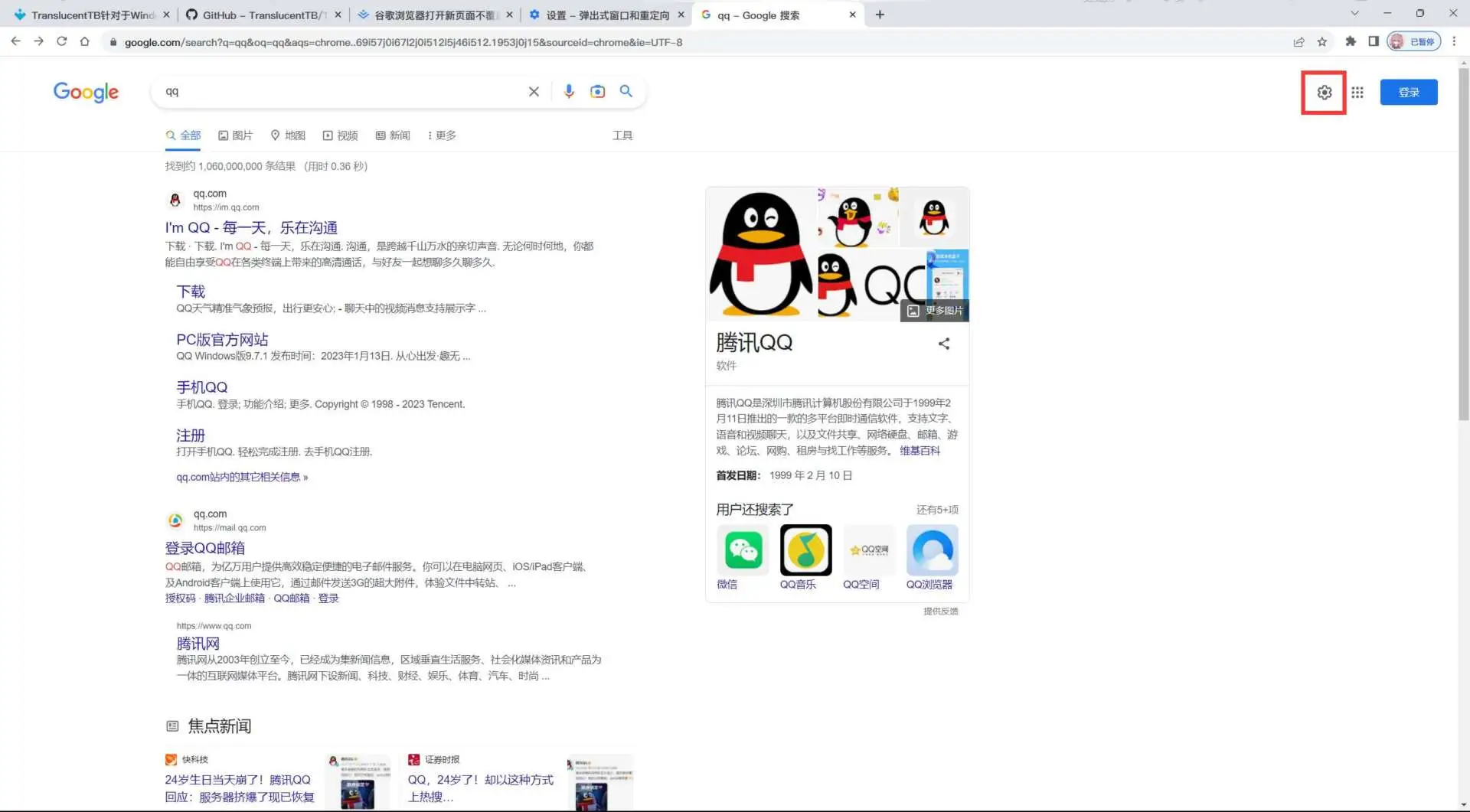Open Google Lens camera search

[x=598, y=91]
